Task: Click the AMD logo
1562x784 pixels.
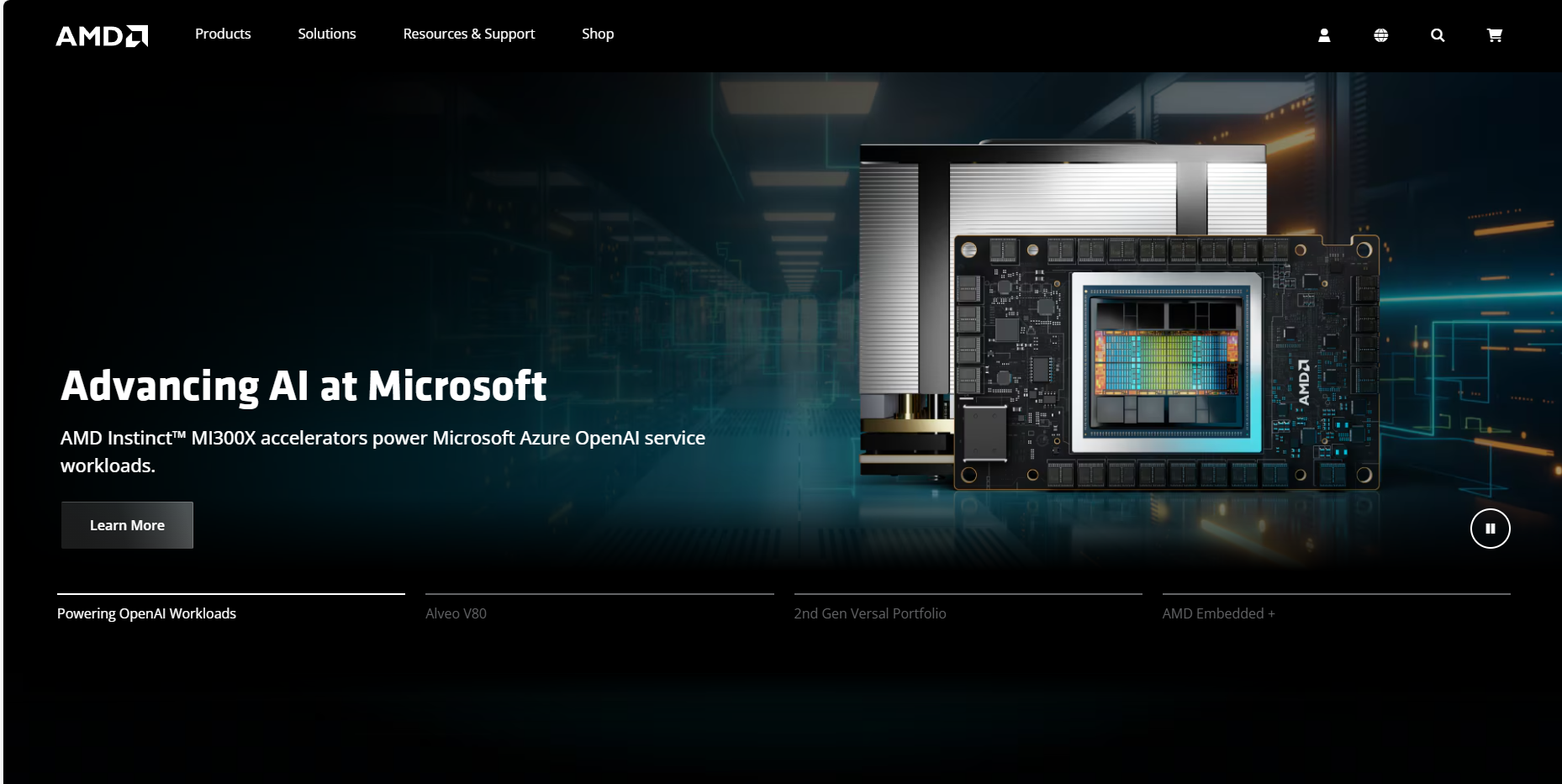Action: pyautogui.click(x=102, y=35)
